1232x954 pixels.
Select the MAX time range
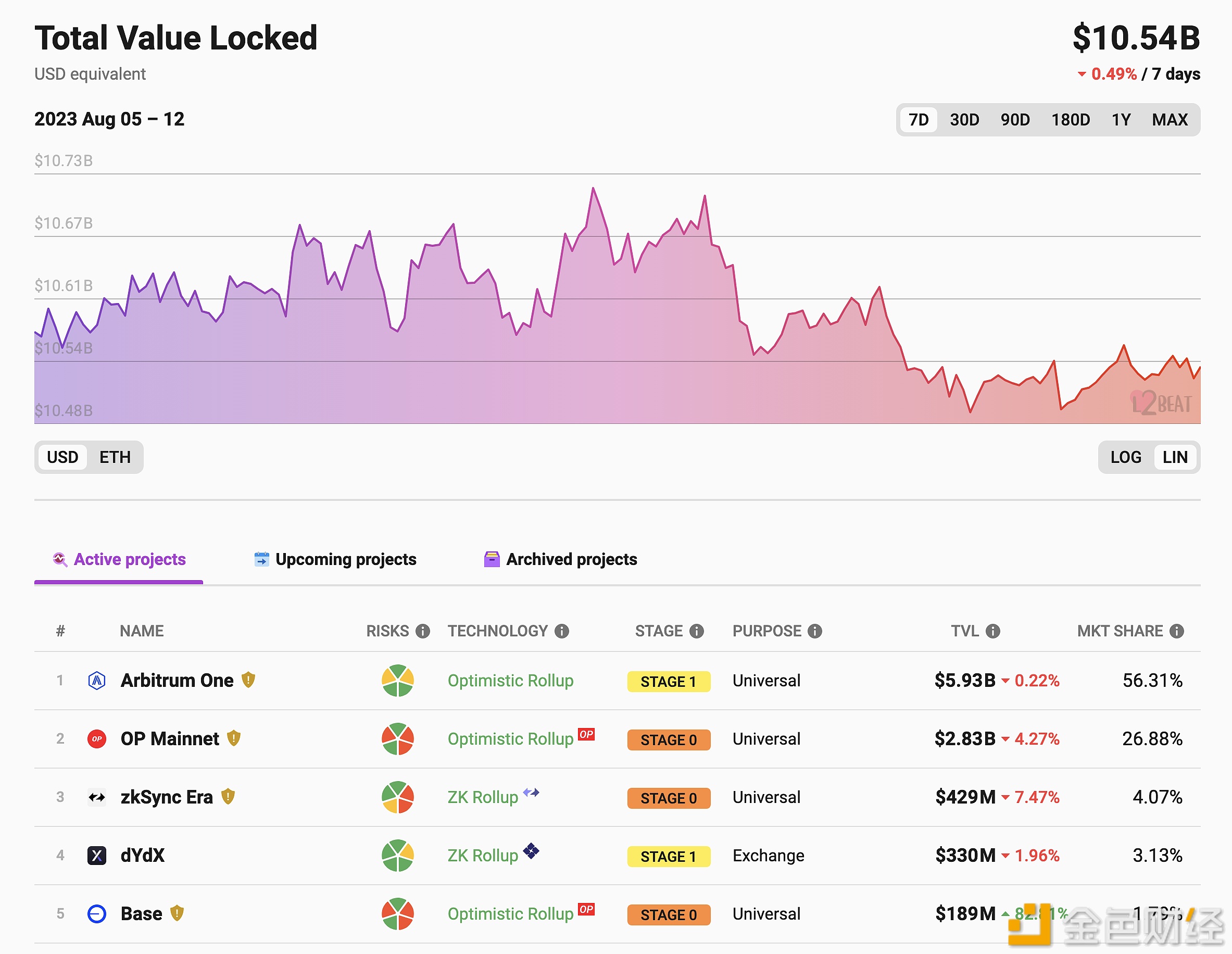(1170, 120)
